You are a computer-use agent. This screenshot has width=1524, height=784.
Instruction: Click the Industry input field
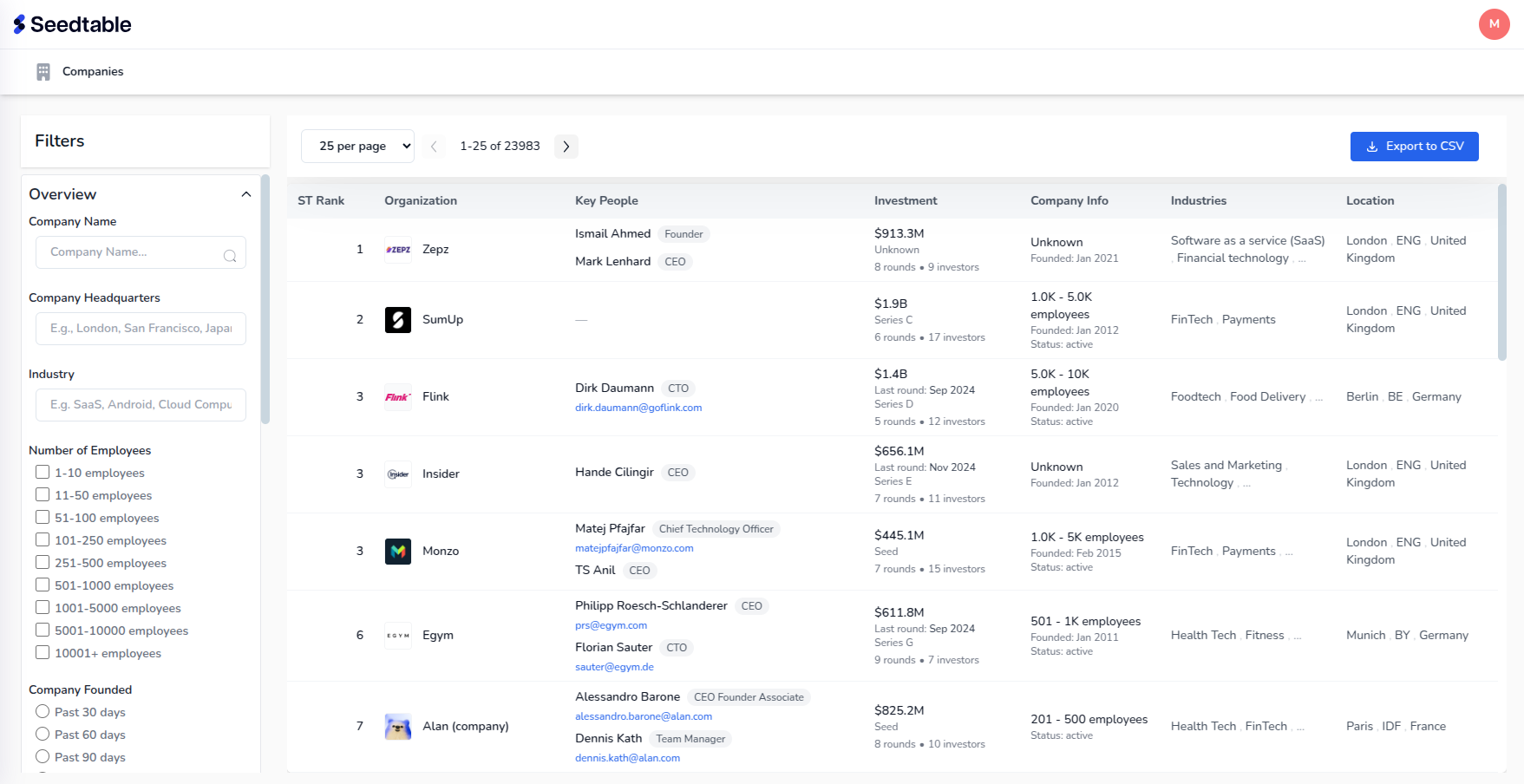(141, 405)
